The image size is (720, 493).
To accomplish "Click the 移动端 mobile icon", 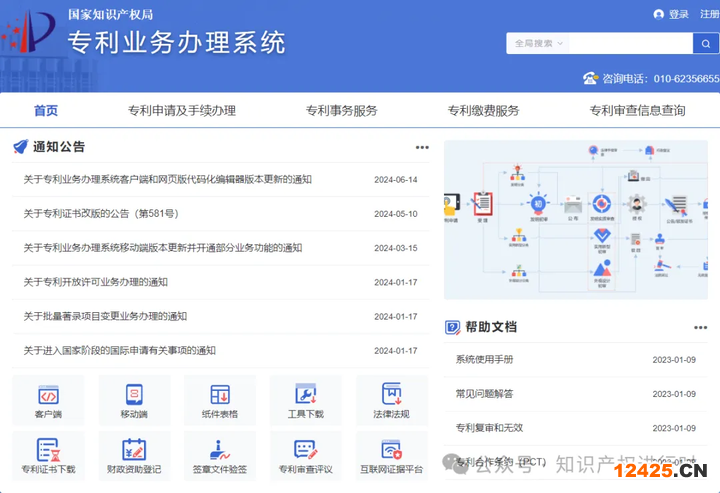I will pos(134,400).
